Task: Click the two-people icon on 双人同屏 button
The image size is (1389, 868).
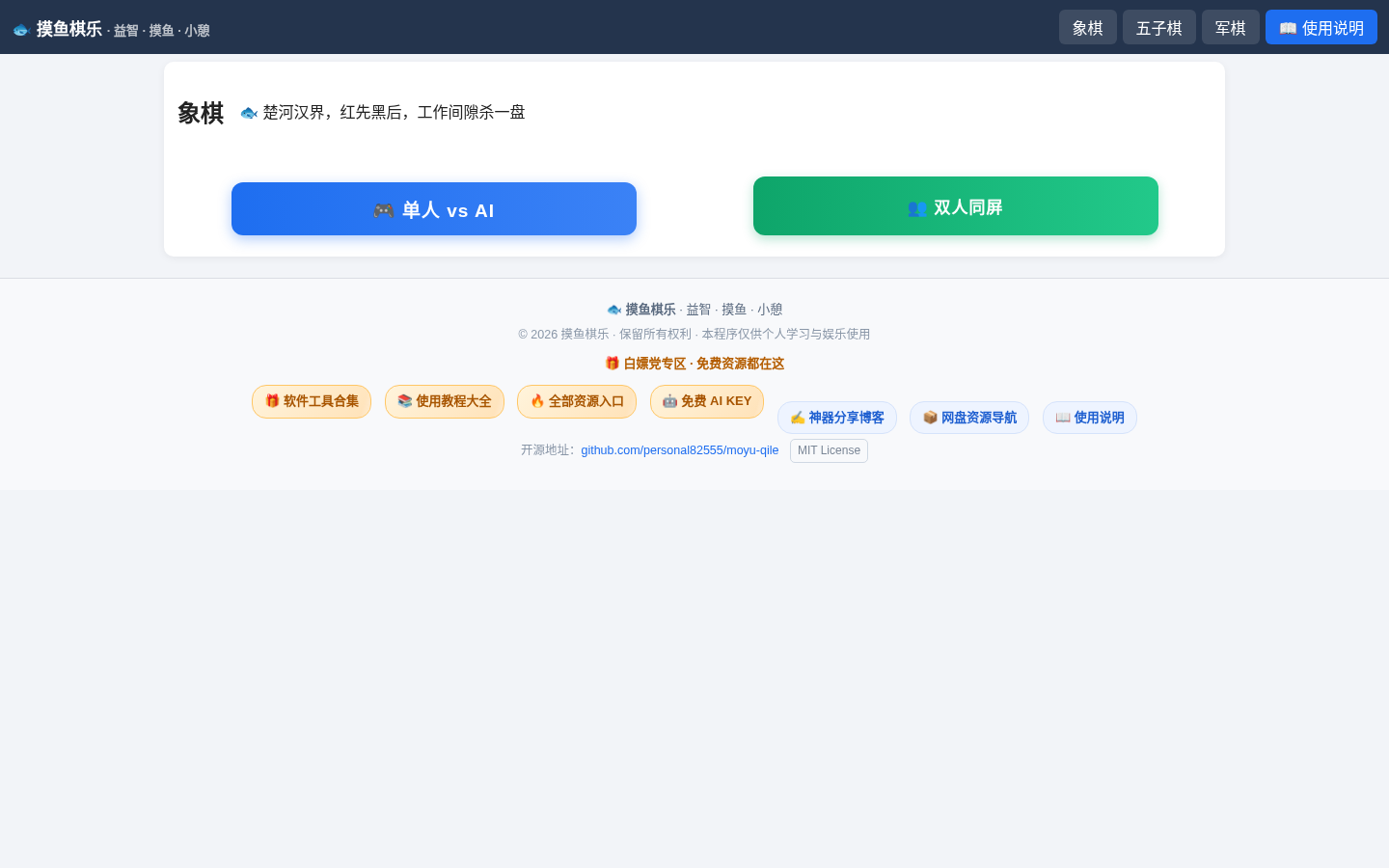Action: (917, 208)
